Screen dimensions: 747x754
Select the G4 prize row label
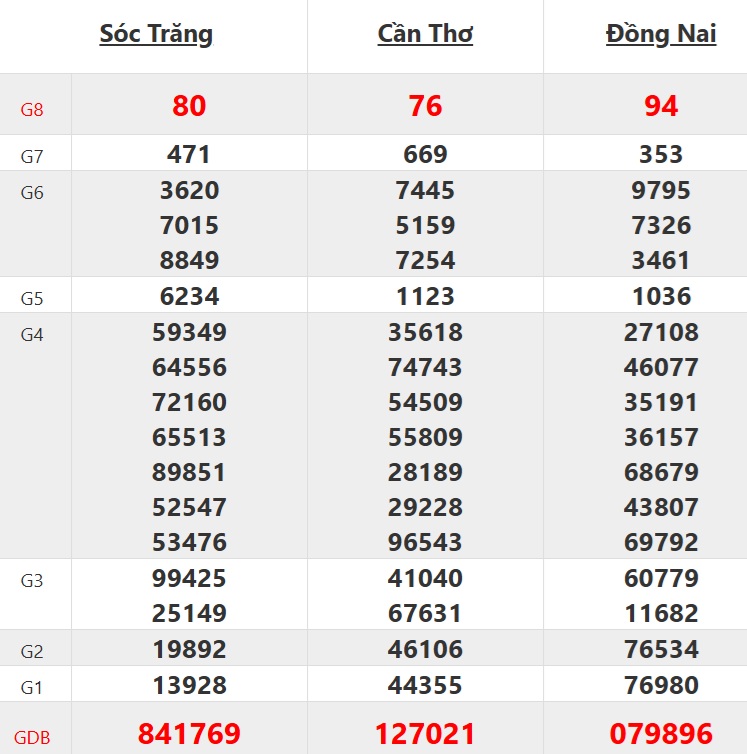[32, 334]
